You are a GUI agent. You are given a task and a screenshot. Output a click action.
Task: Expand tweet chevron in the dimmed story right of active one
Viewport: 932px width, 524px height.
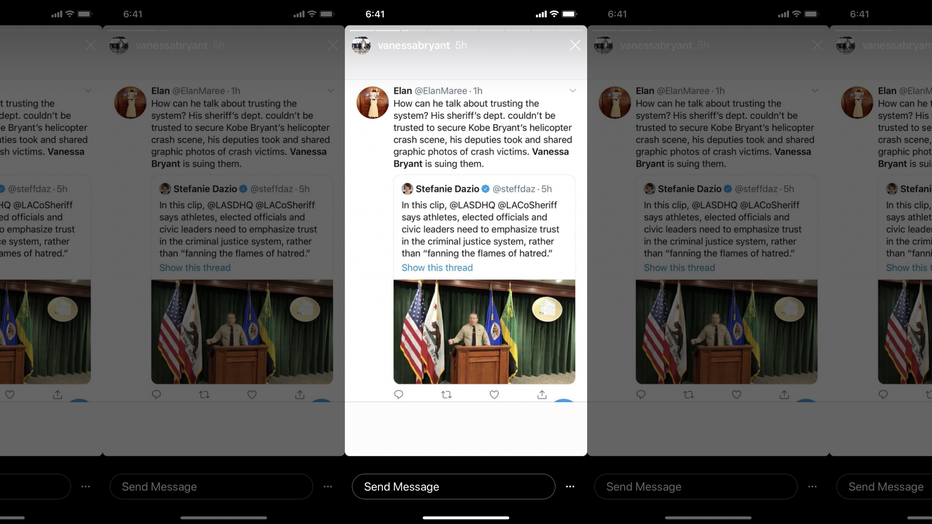[815, 91]
